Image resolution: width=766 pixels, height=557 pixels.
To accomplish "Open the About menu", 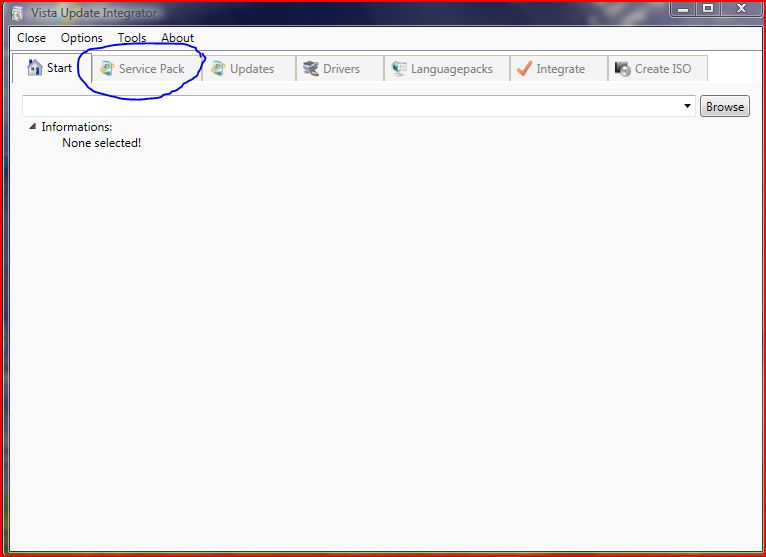I will tap(177, 38).
